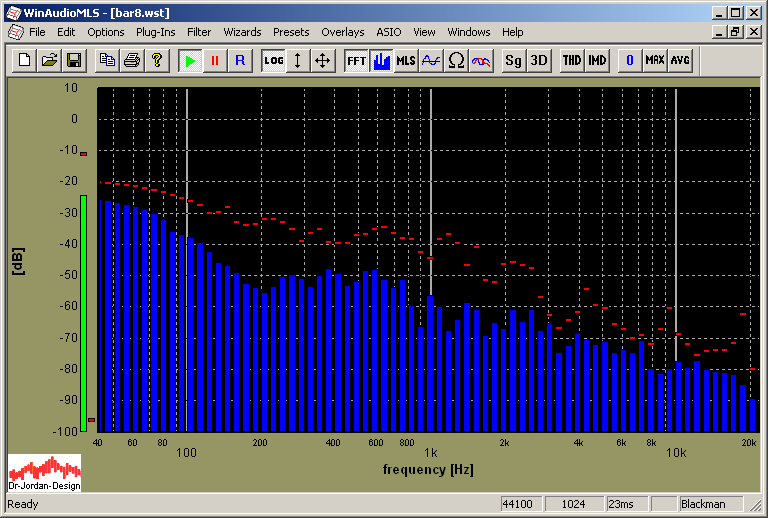Click the green input level meter
The height and width of the screenshot is (518, 768).
[84, 310]
